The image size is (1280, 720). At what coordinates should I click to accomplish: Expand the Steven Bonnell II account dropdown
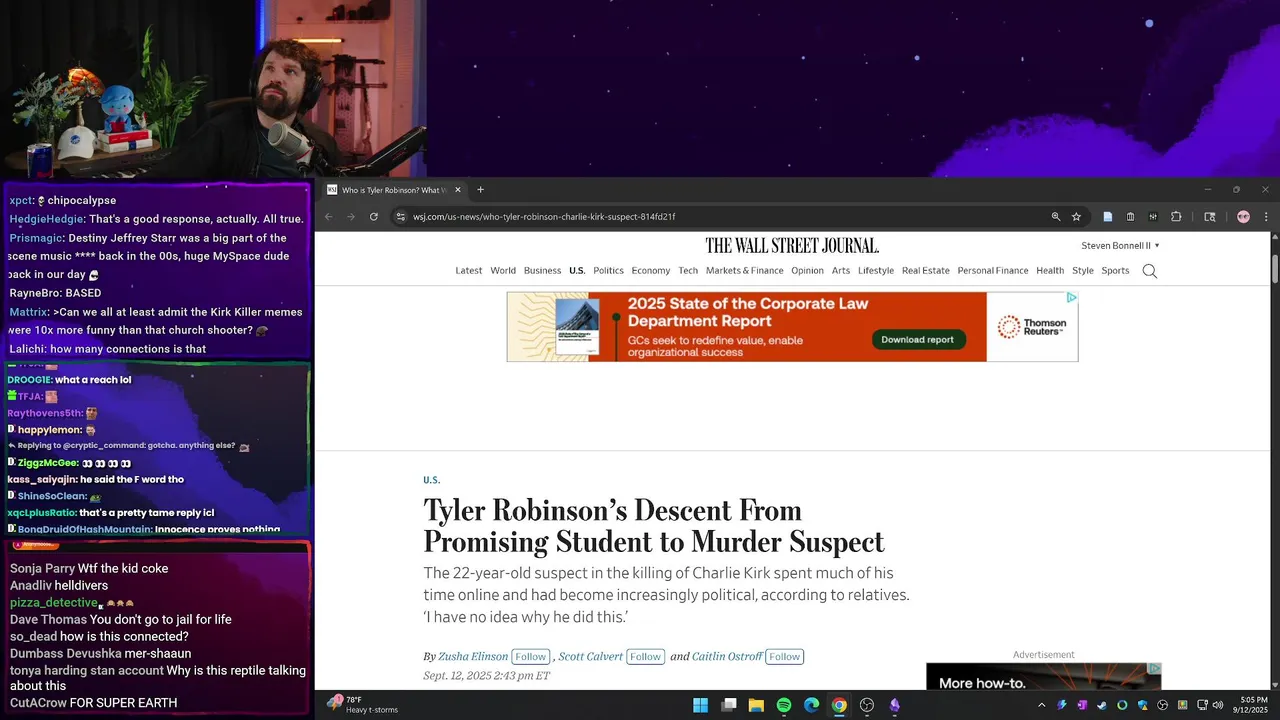(1120, 245)
